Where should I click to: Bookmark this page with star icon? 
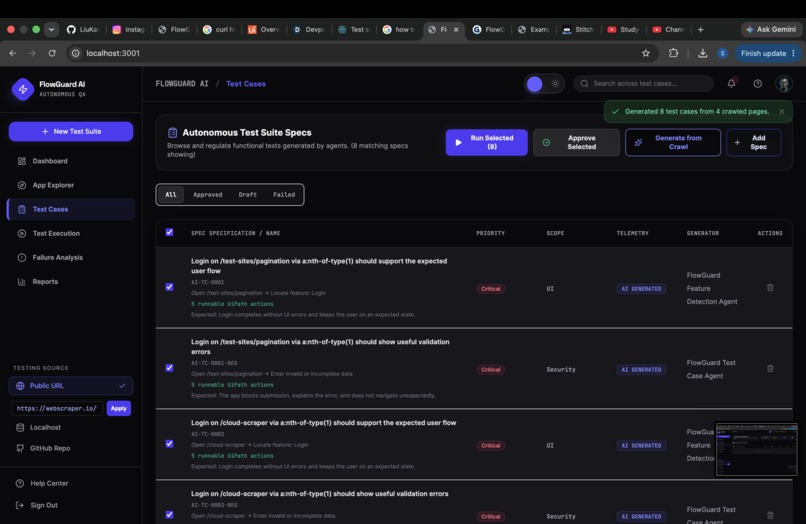(x=646, y=53)
